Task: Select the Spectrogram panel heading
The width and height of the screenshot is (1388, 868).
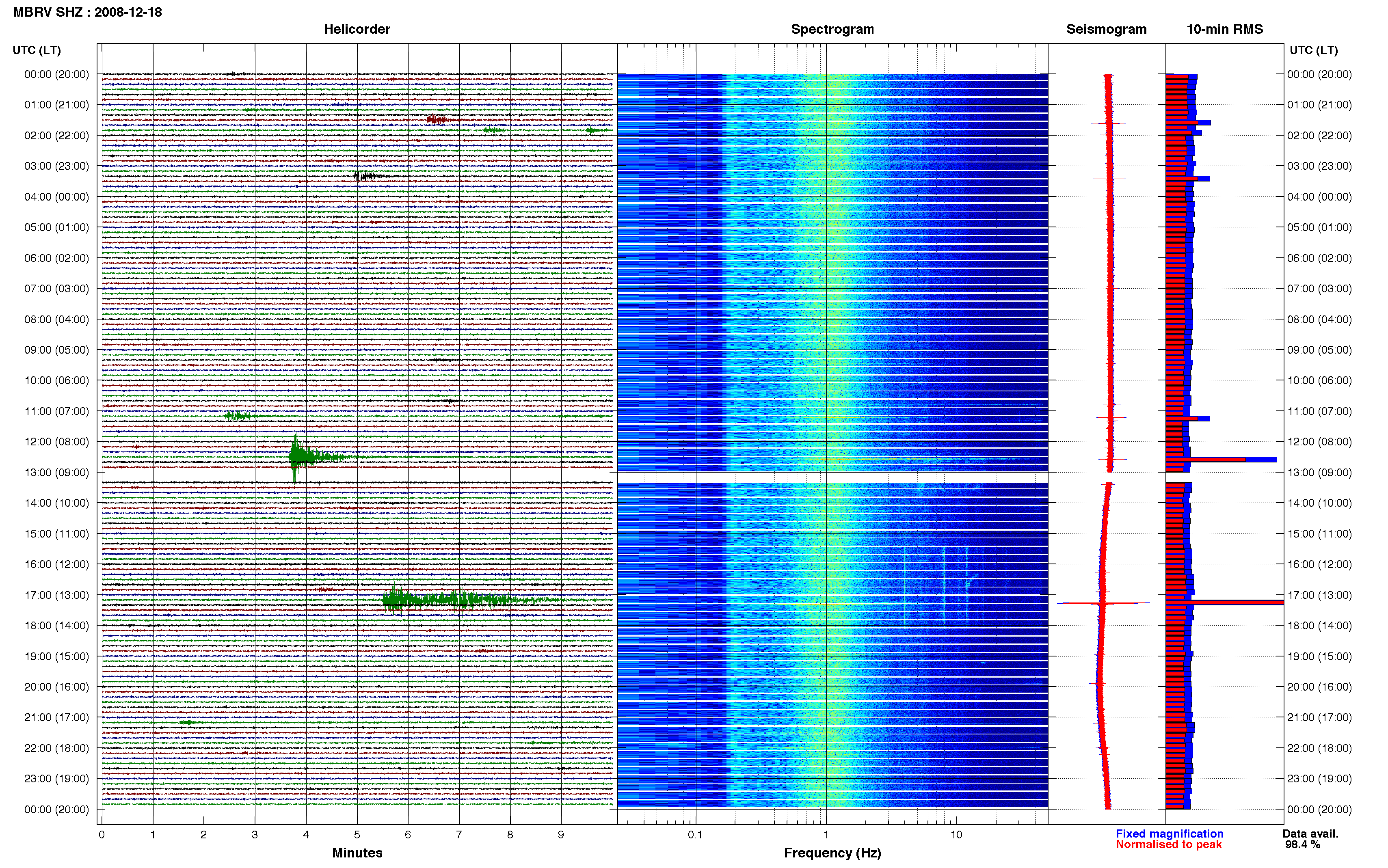Action: pyautogui.click(x=832, y=29)
